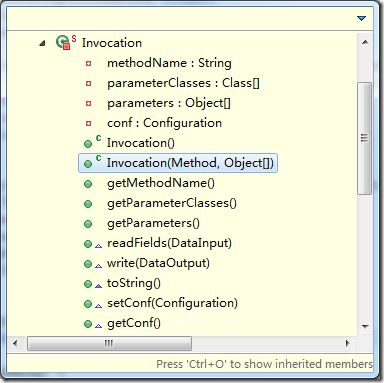
Task: Select the getParameterClasses() method
Action: tap(172, 203)
